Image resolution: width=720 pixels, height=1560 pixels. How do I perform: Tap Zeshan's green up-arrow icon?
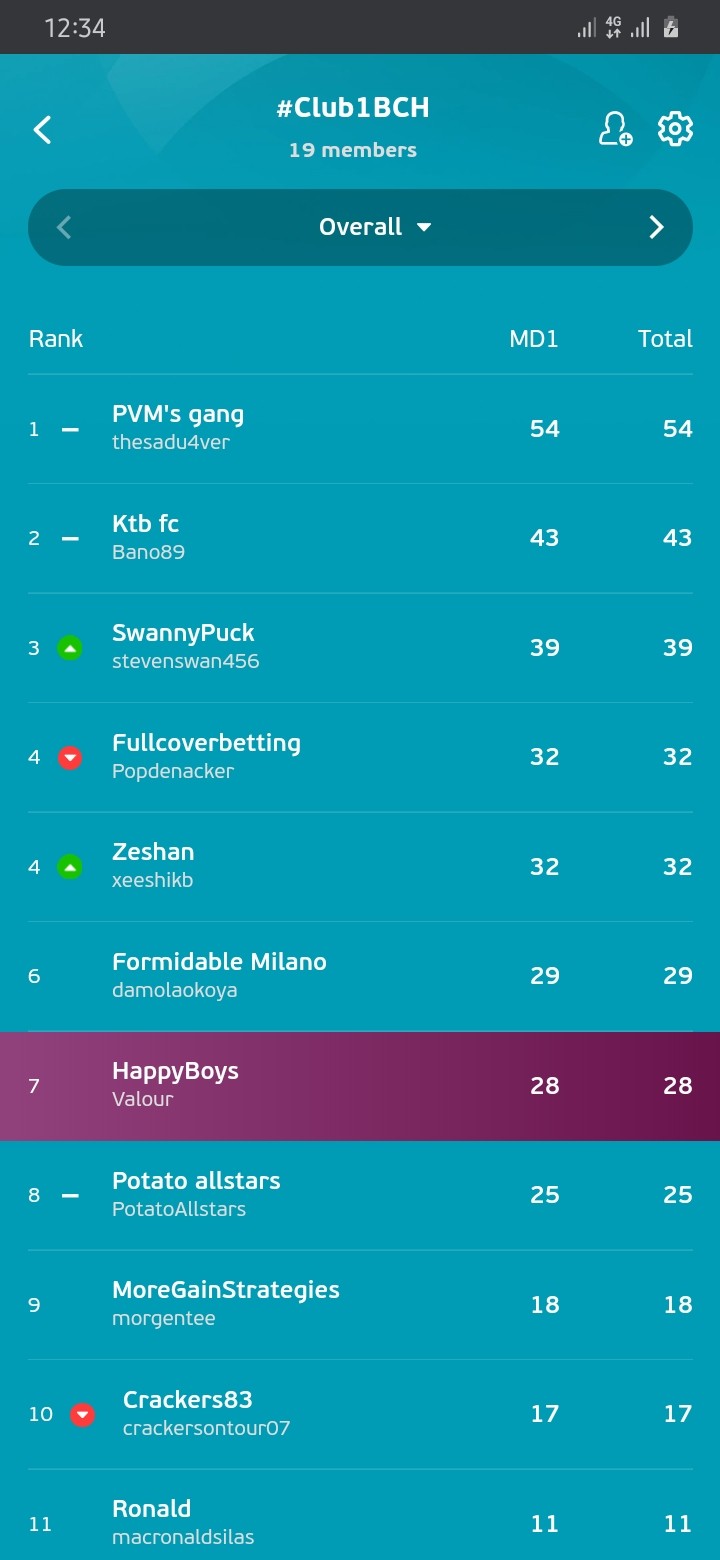pyautogui.click(x=69, y=867)
